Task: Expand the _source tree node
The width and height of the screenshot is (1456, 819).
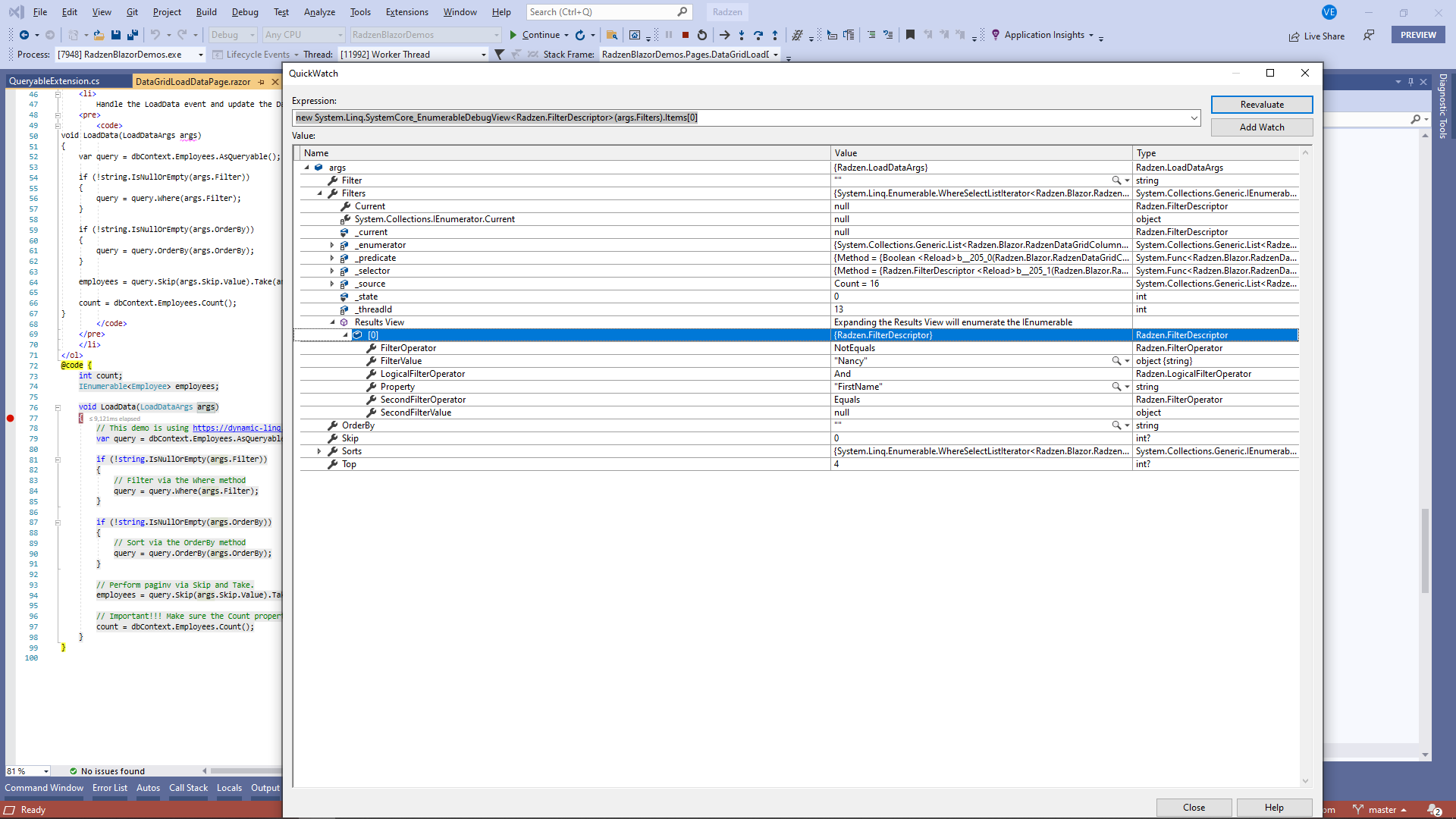Action: 332,284
